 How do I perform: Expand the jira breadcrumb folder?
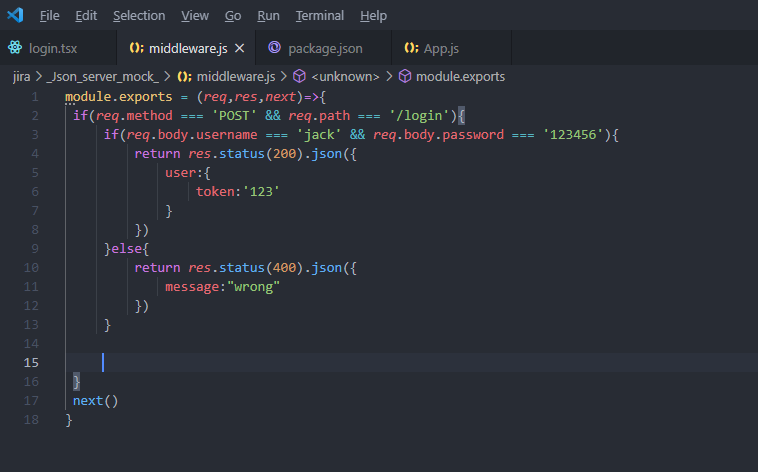tap(21, 76)
